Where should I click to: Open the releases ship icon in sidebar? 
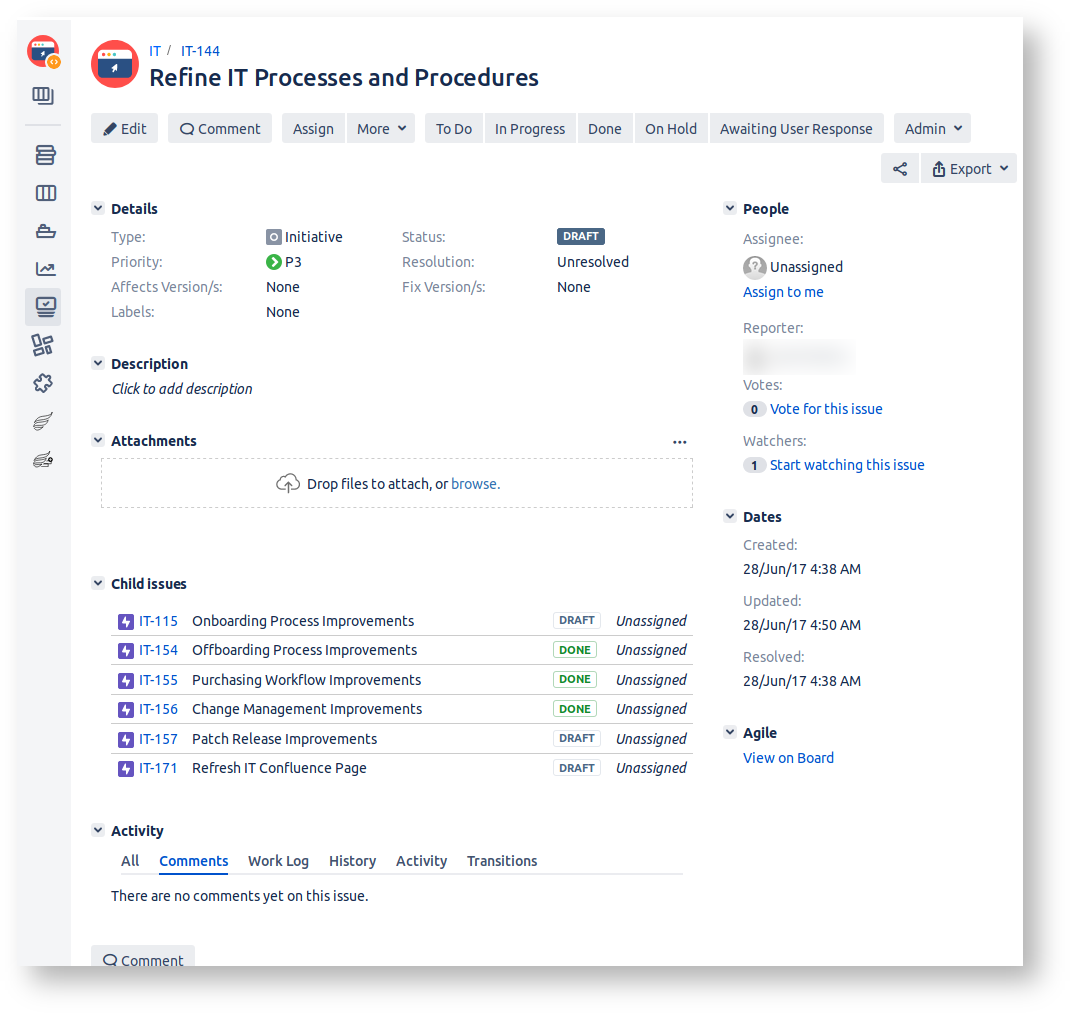tap(44, 231)
